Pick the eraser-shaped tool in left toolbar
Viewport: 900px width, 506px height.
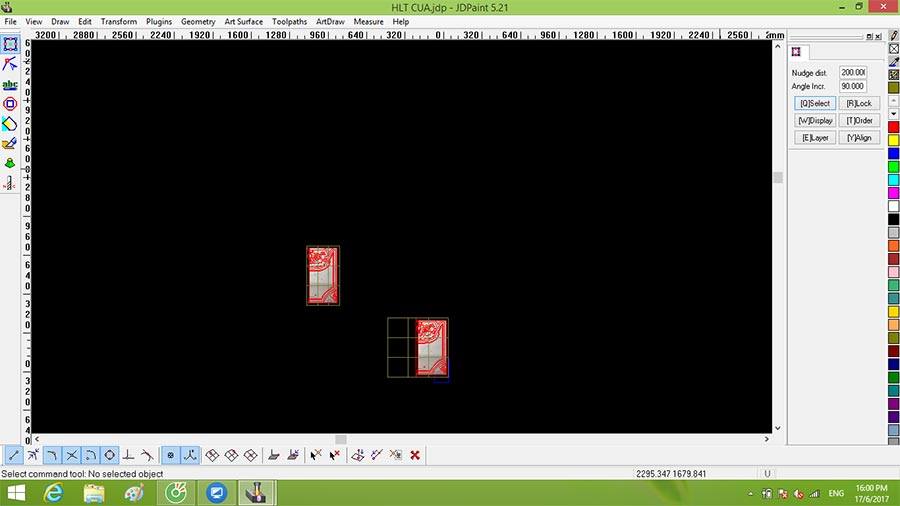click(10, 124)
